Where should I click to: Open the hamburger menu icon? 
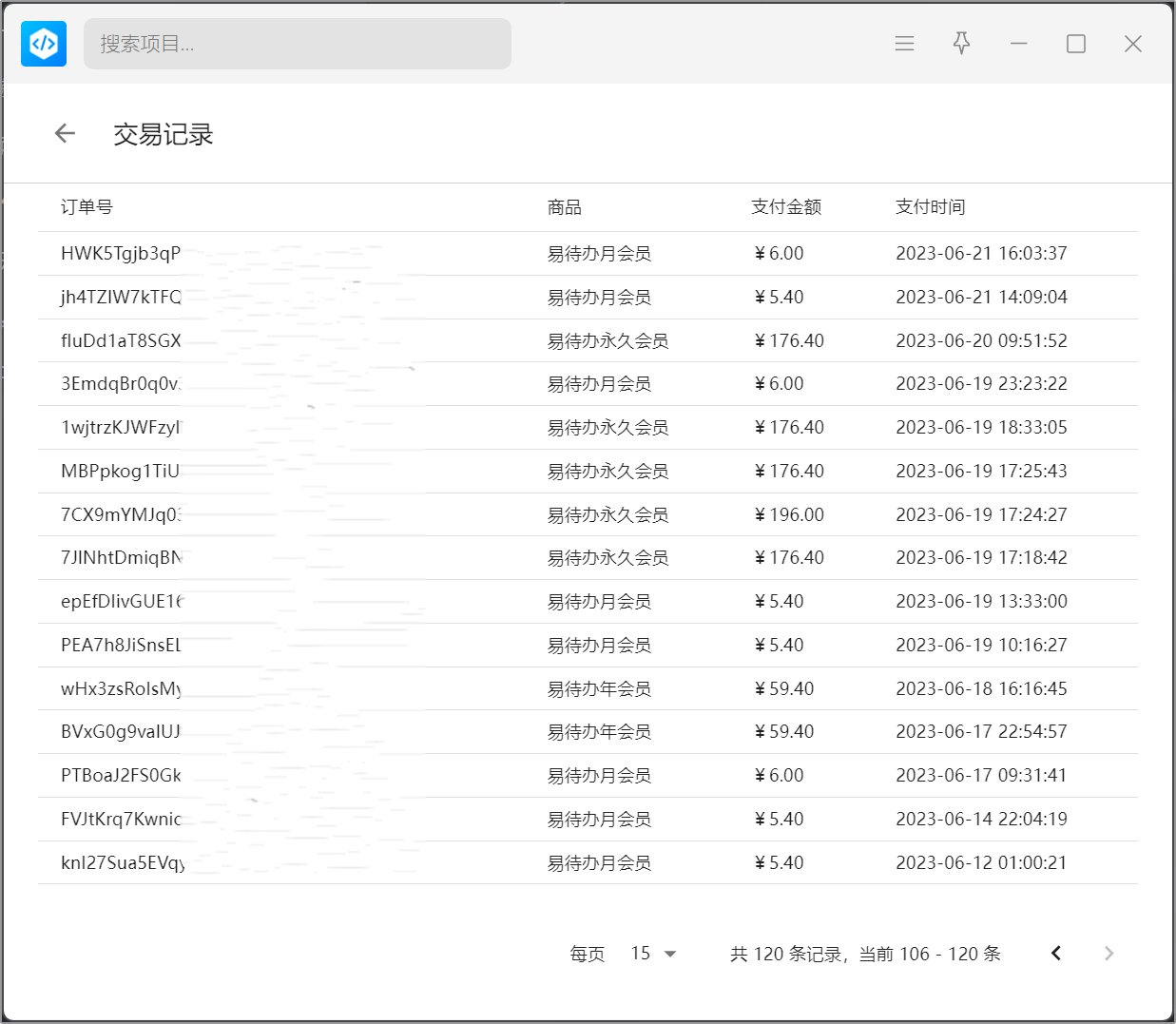(904, 44)
